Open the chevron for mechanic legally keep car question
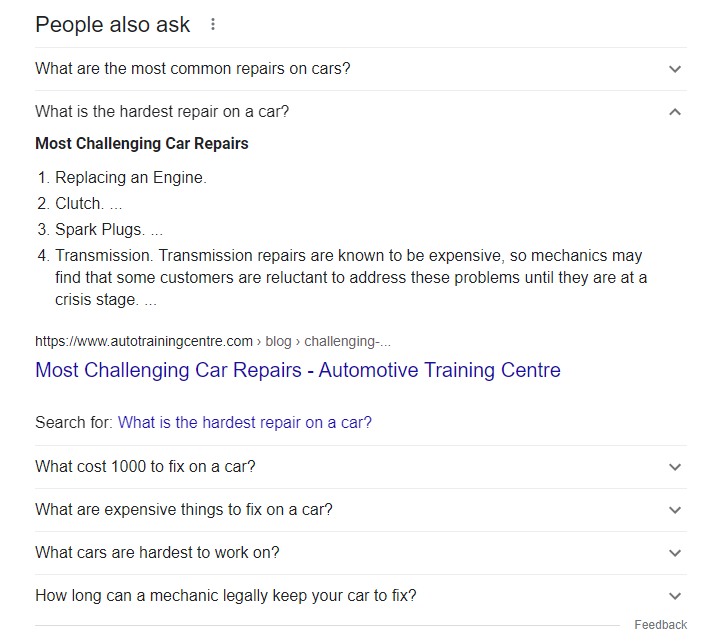 click(675, 596)
